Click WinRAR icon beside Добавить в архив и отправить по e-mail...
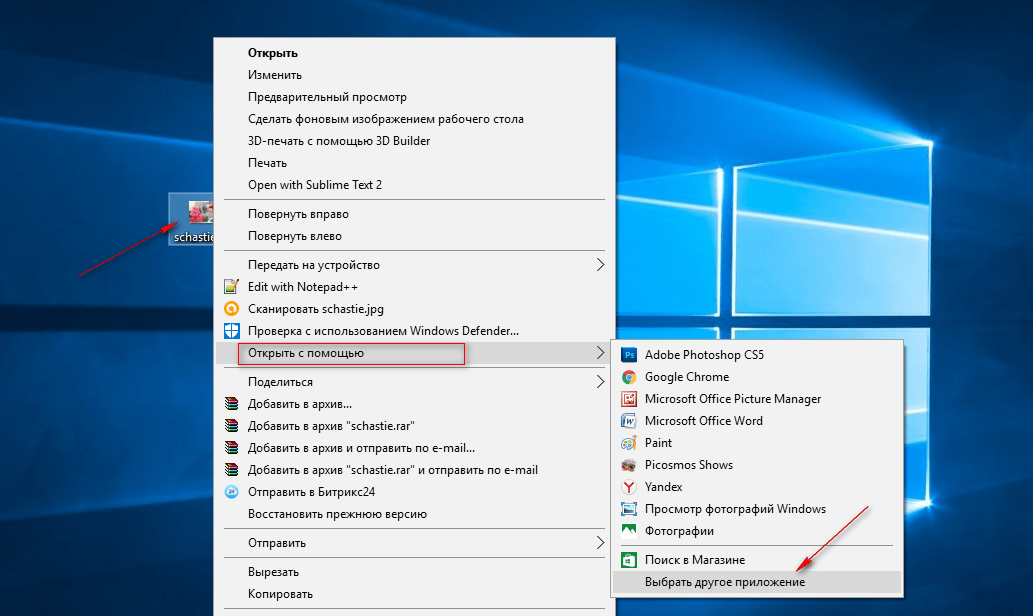This screenshot has width=1033, height=616. click(231, 448)
